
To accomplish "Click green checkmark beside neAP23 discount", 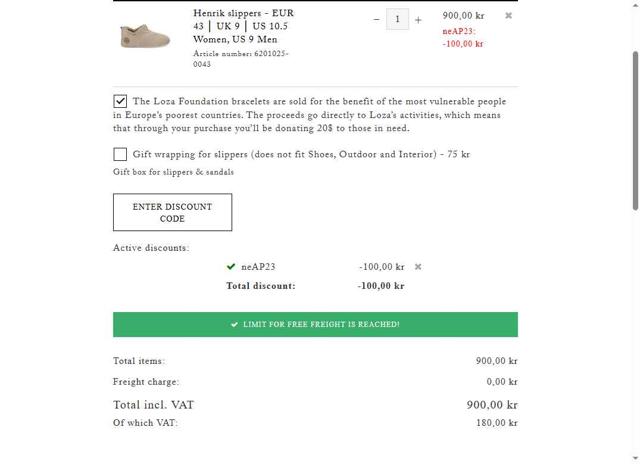I will [232, 267].
